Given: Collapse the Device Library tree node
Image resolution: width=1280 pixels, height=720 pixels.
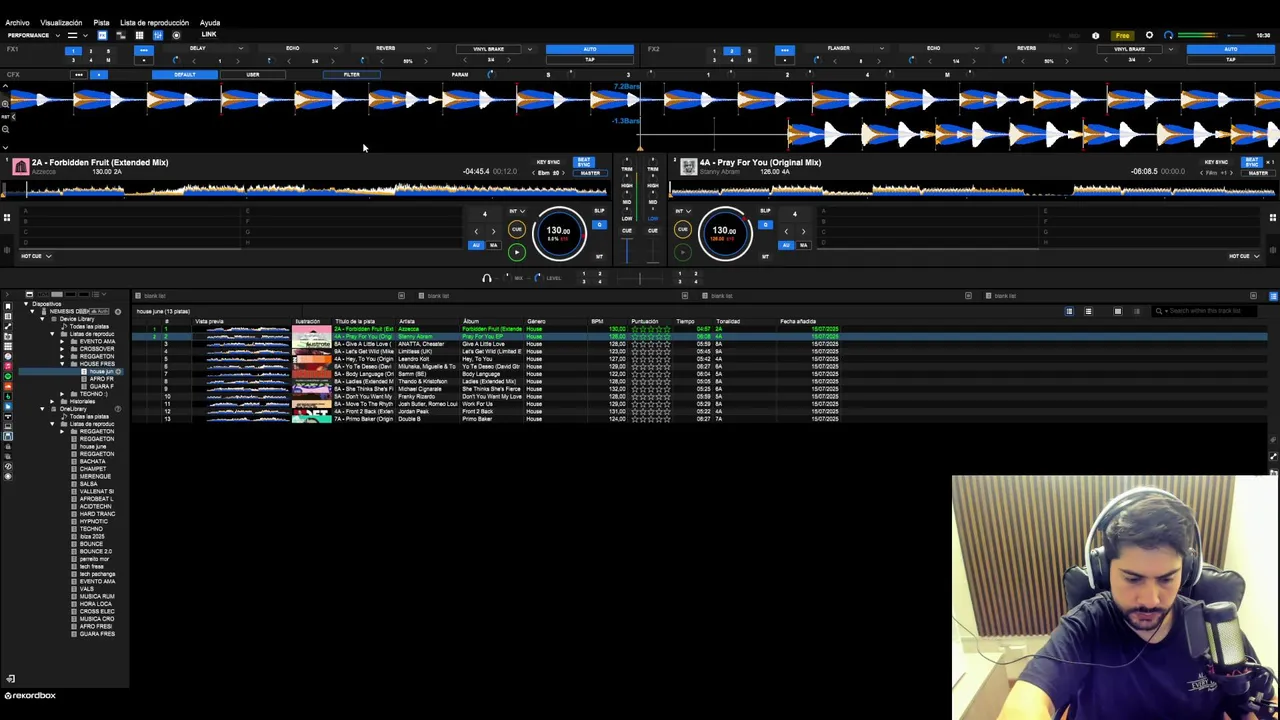Looking at the screenshot, I should click(44, 319).
